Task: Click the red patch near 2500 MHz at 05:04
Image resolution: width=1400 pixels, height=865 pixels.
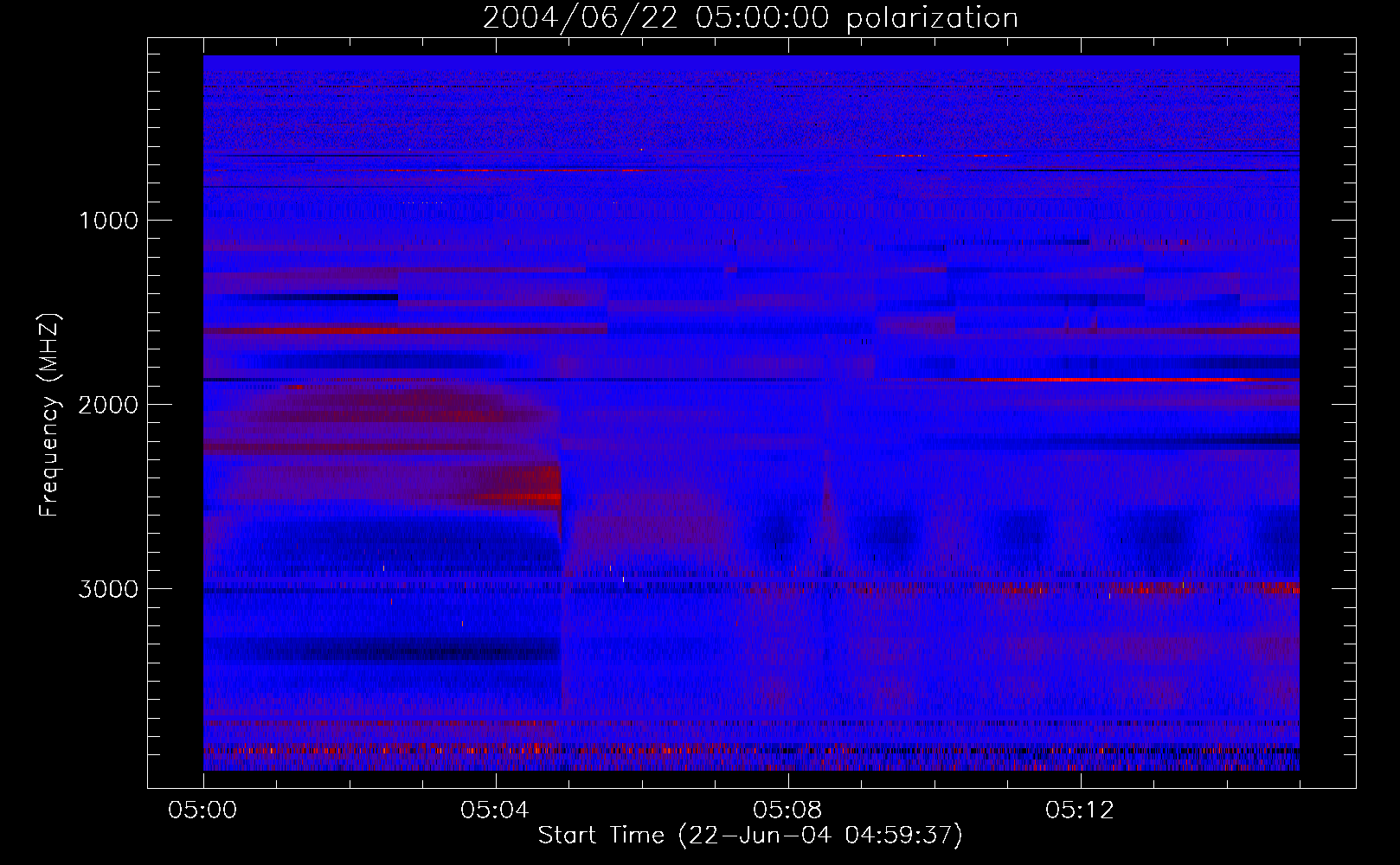Action: tap(517, 486)
